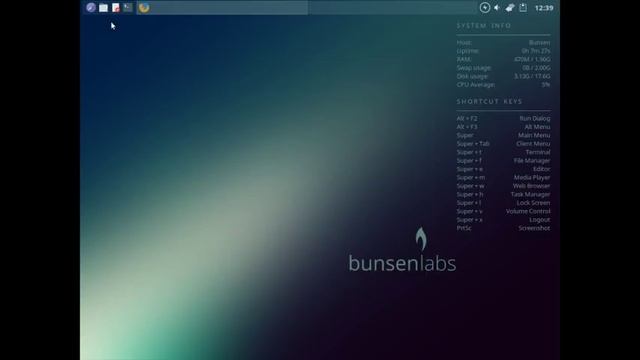Select the Firefox window in the taskbar
640x360 pixels.
pos(222,8)
